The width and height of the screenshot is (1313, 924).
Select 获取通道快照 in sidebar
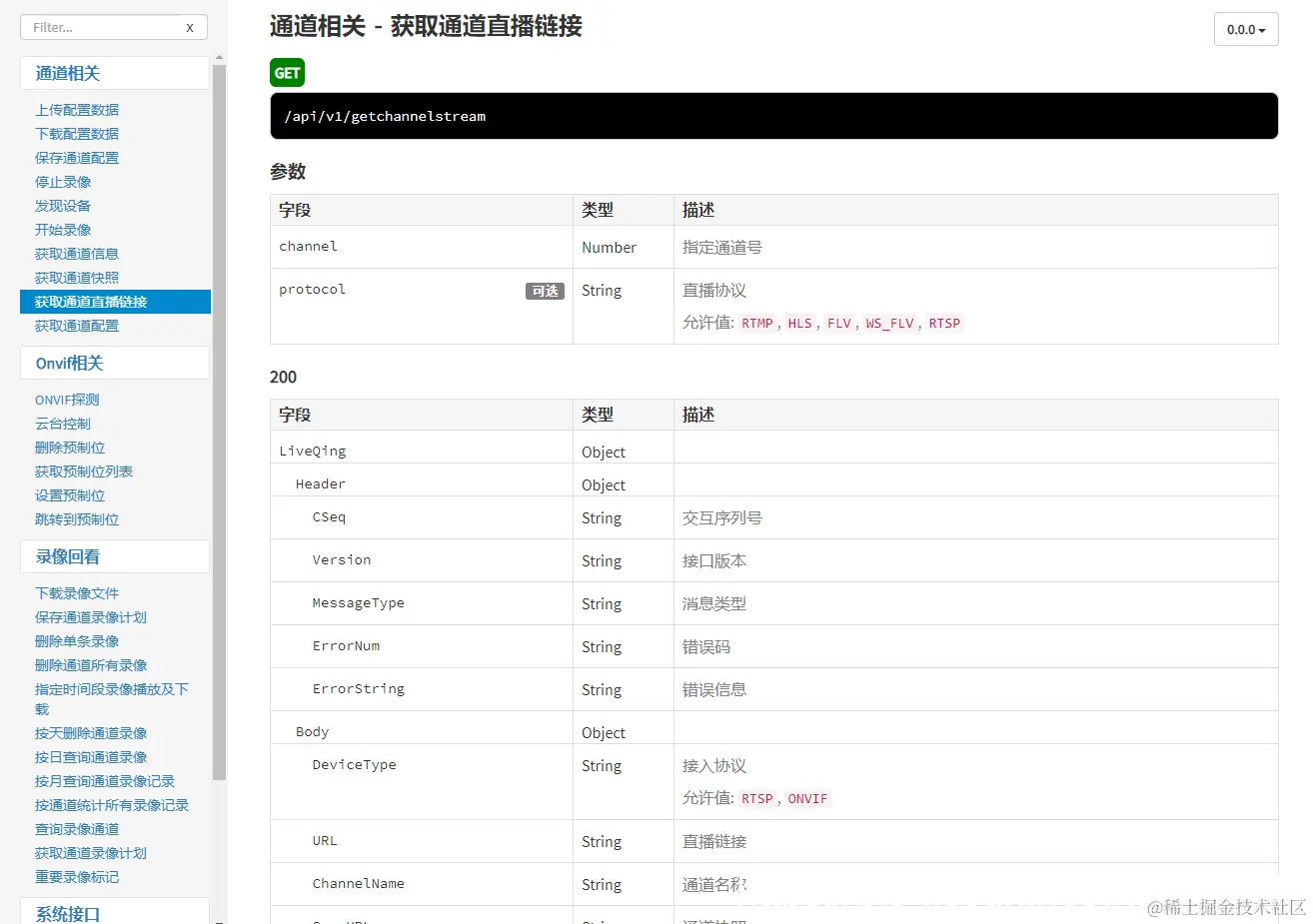click(x=77, y=278)
